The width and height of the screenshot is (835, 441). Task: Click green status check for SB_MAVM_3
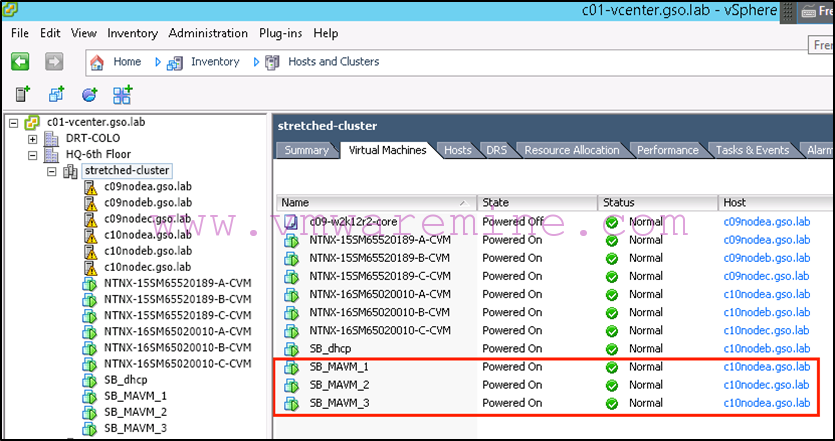click(x=612, y=404)
